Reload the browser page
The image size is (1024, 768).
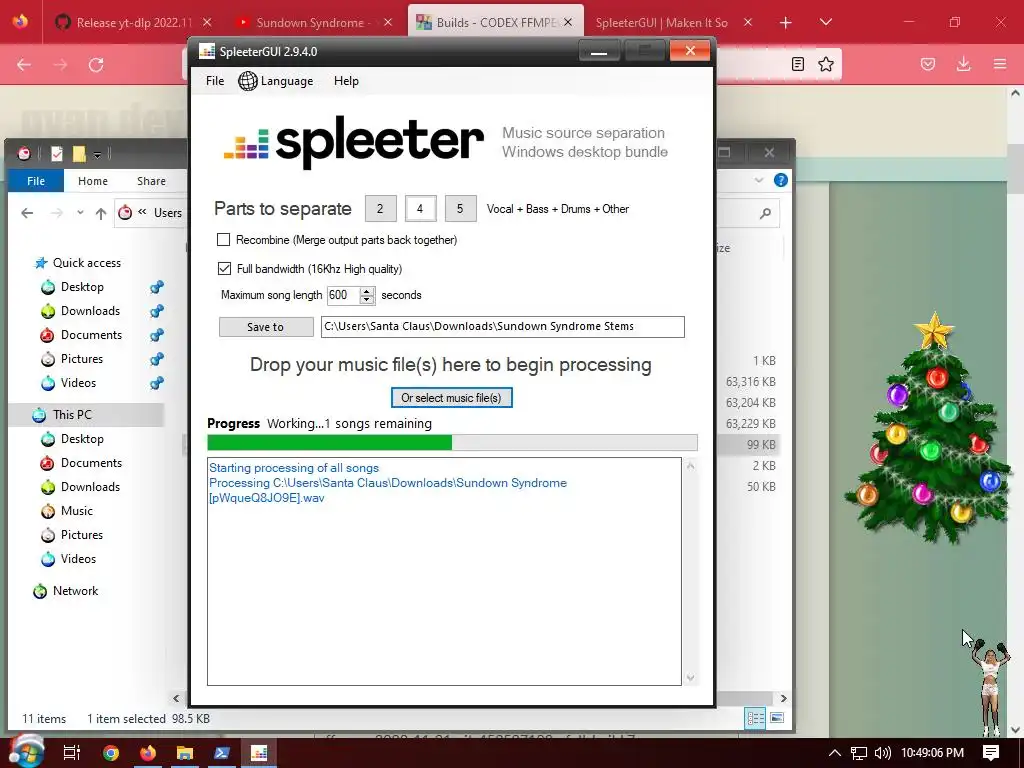[96, 65]
